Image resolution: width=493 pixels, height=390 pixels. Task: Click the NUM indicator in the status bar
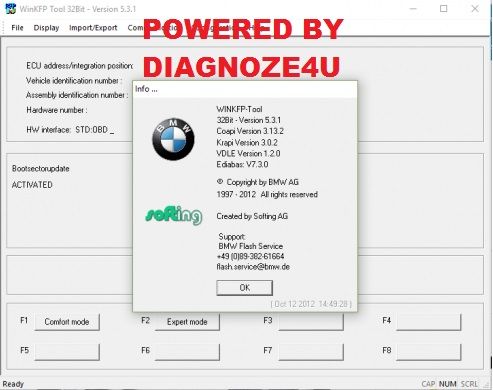447,384
